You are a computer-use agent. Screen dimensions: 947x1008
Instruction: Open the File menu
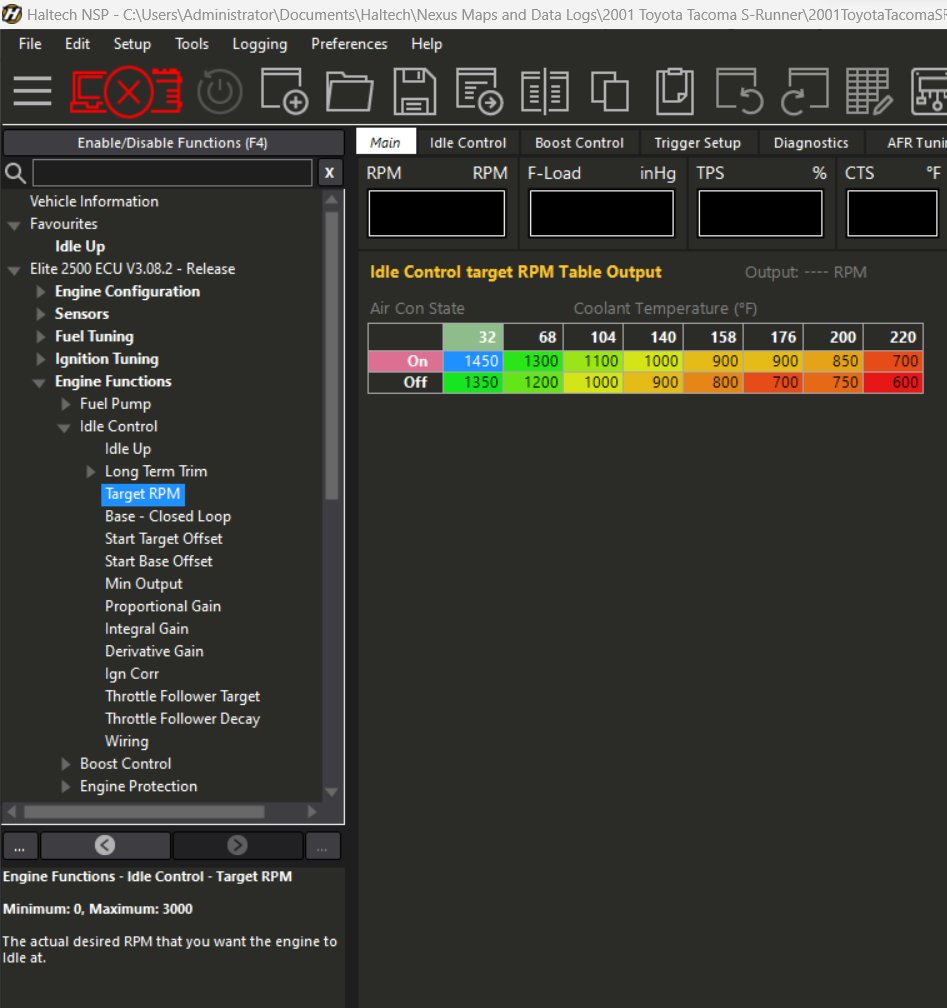point(30,44)
